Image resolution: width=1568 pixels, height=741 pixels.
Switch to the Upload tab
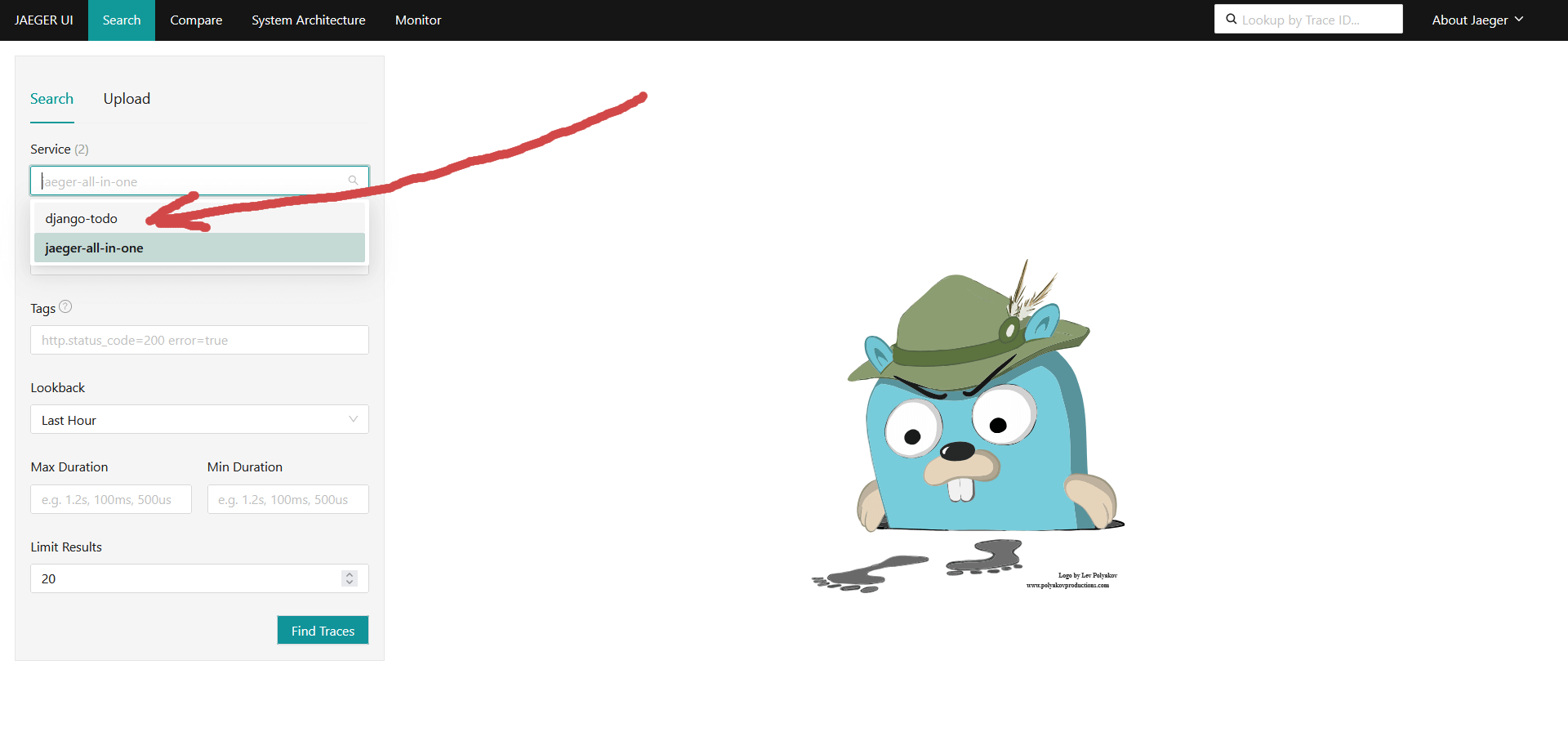[x=127, y=99]
